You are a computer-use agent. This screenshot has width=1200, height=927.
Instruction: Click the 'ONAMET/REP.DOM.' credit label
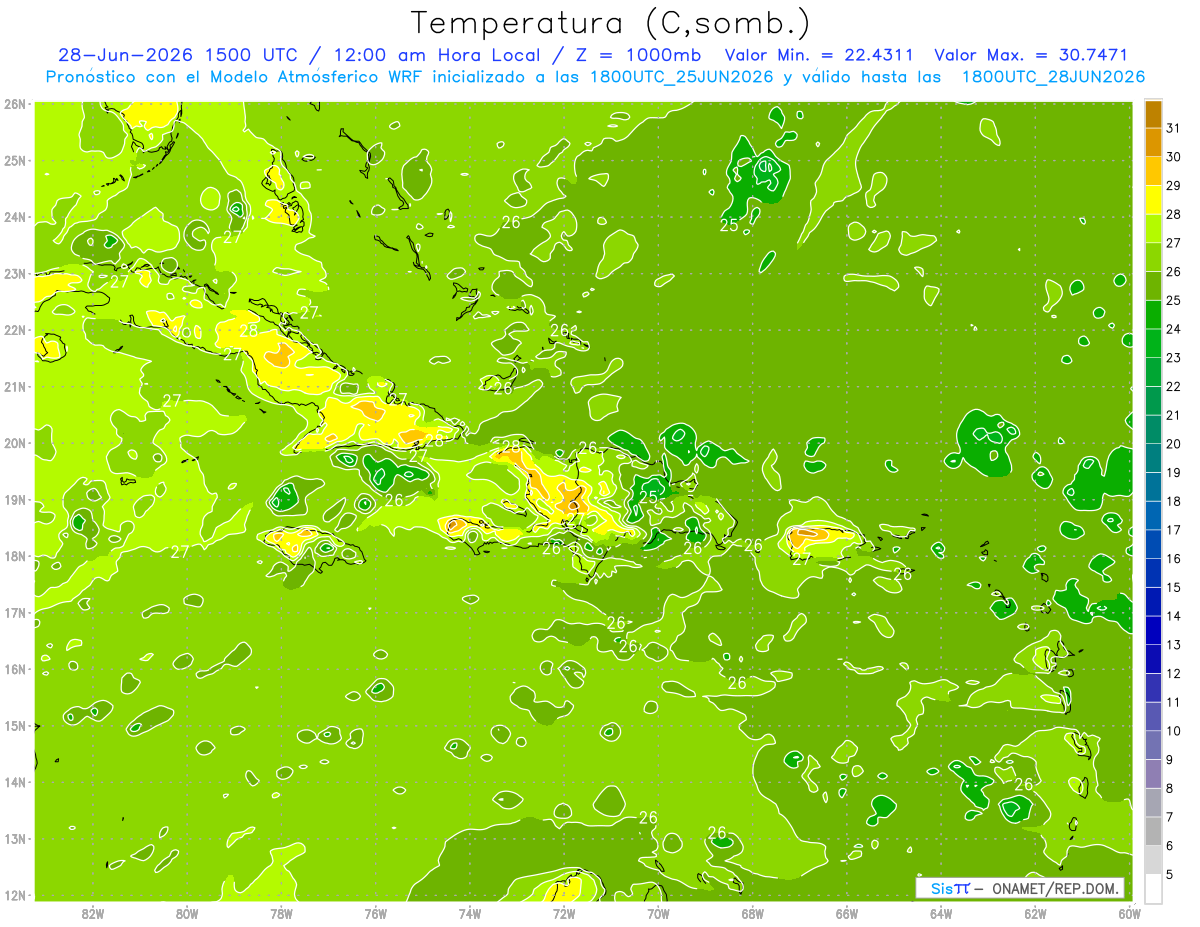click(1056, 889)
